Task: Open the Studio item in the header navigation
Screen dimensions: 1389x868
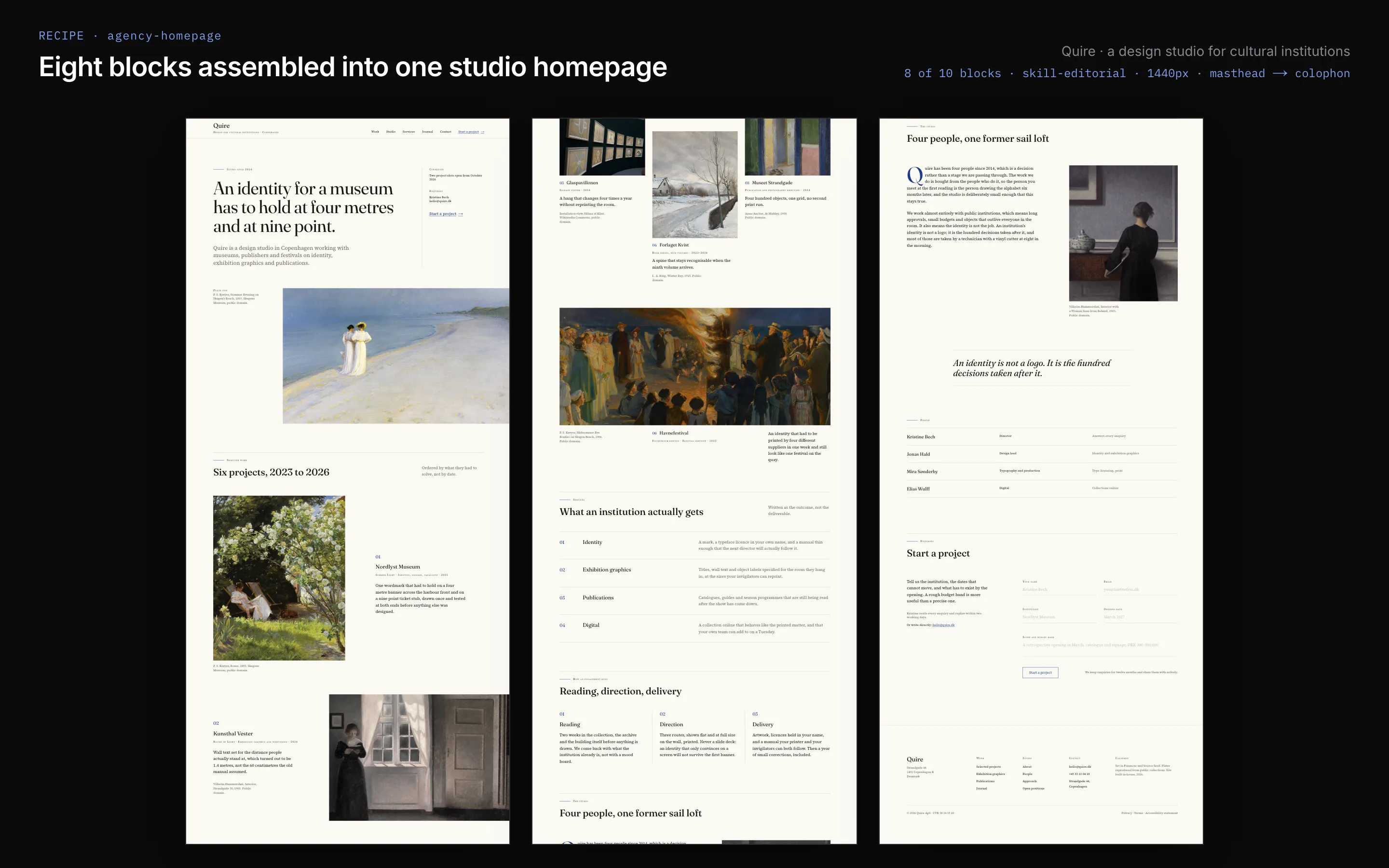Action: 390,132
